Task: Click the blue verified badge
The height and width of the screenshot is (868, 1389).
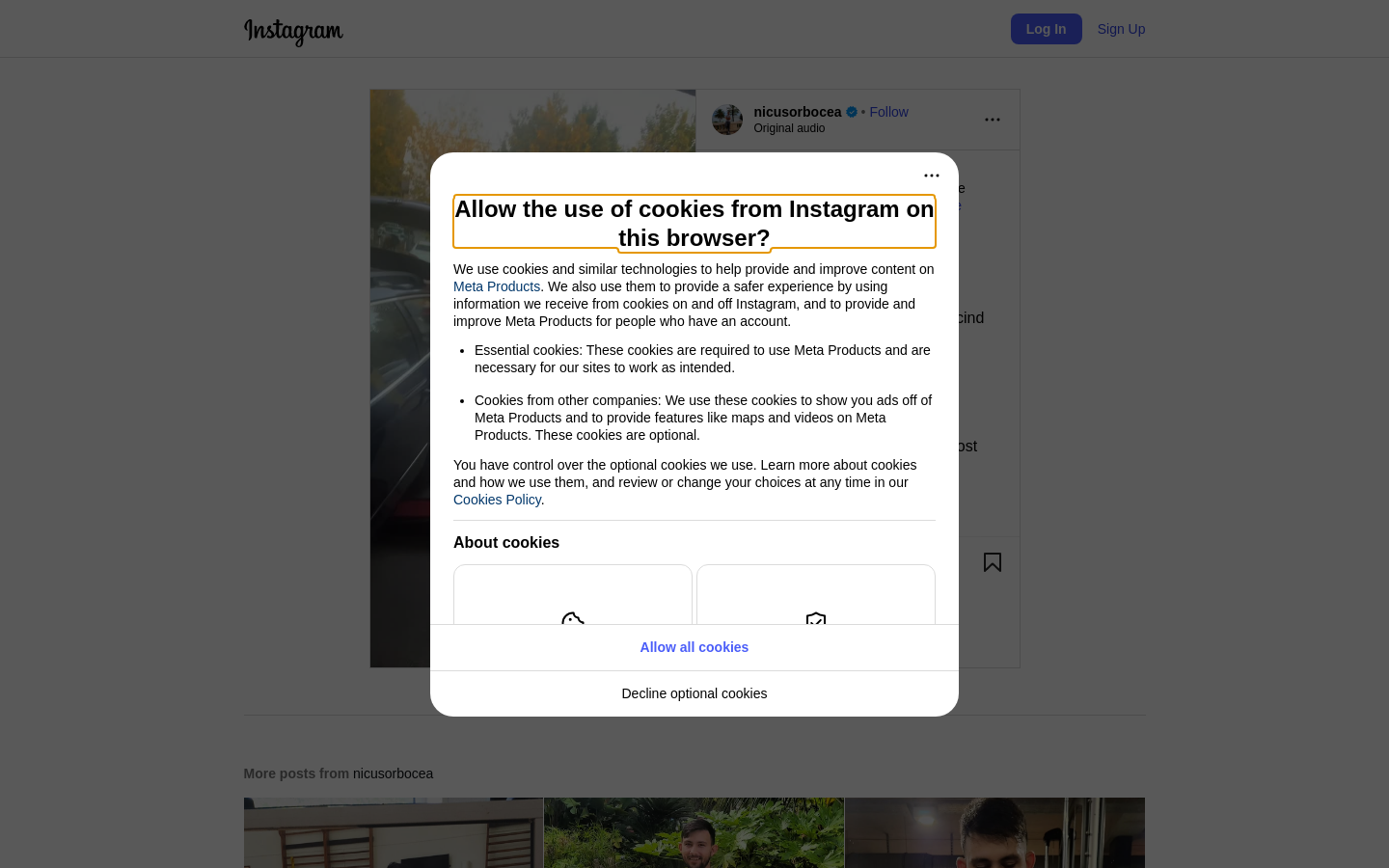Action: 852,112
